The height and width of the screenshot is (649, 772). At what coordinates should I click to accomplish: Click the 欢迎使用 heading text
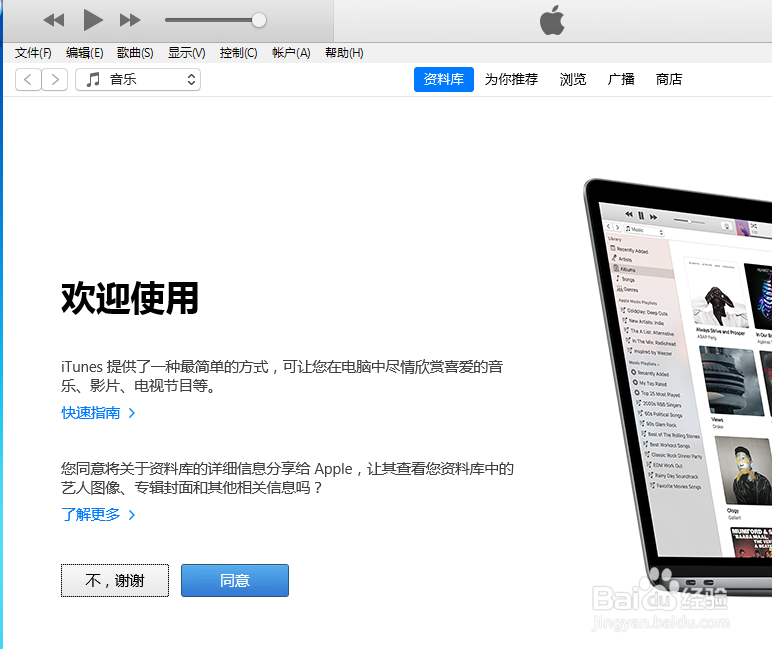click(x=130, y=298)
